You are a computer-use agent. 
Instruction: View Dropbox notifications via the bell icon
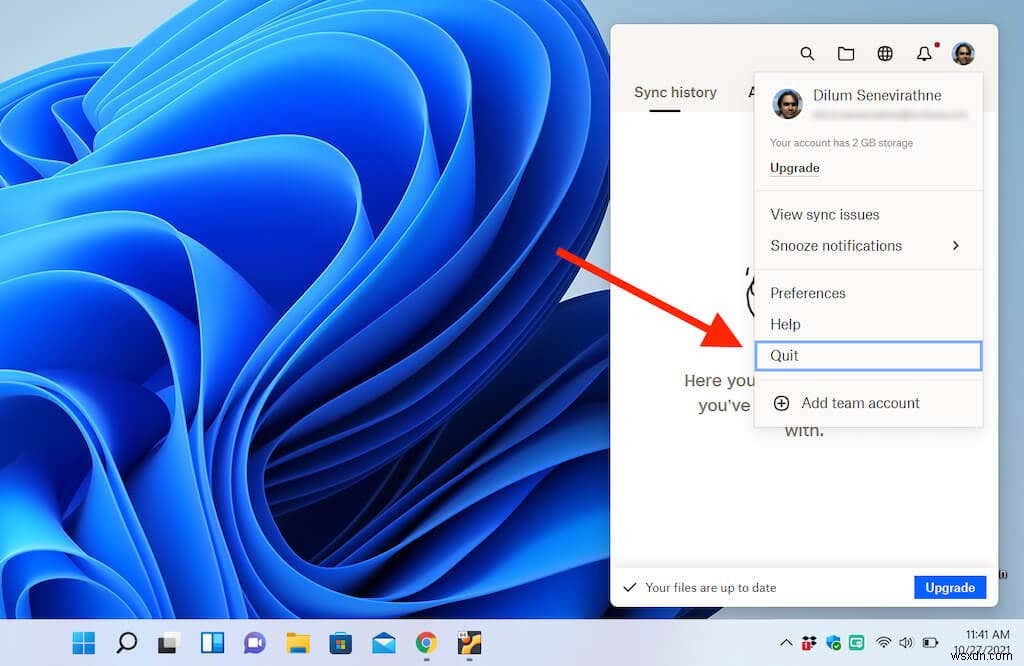point(924,54)
